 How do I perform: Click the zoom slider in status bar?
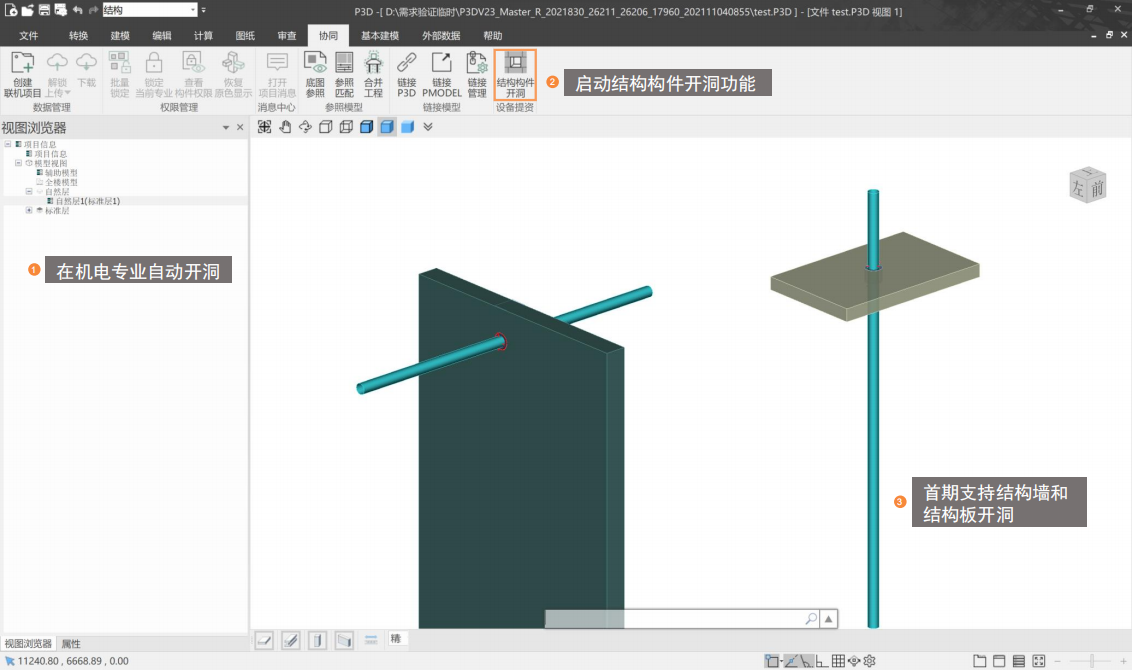[1092, 661]
